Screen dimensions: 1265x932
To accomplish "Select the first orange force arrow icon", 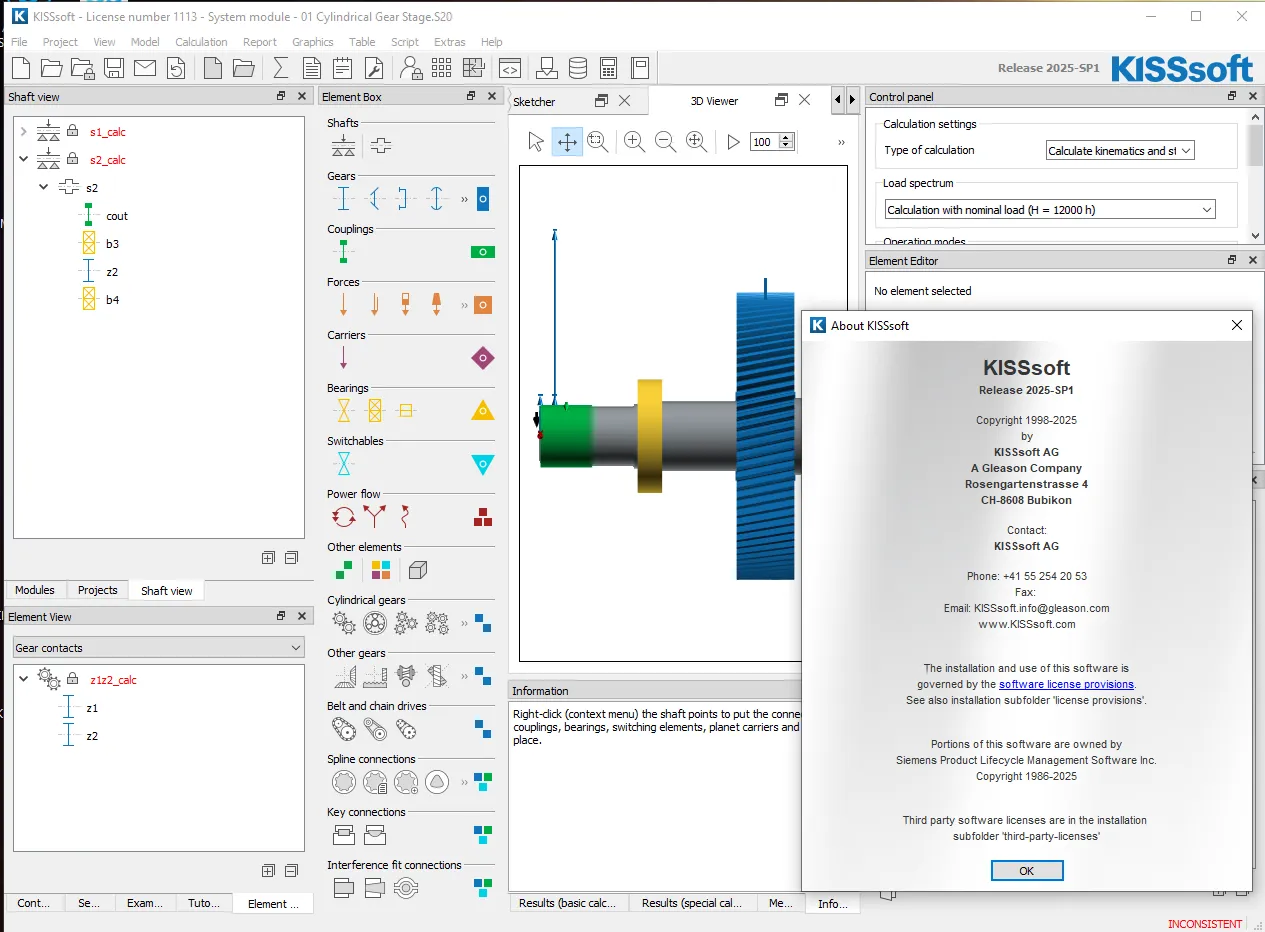I will (343, 305).
